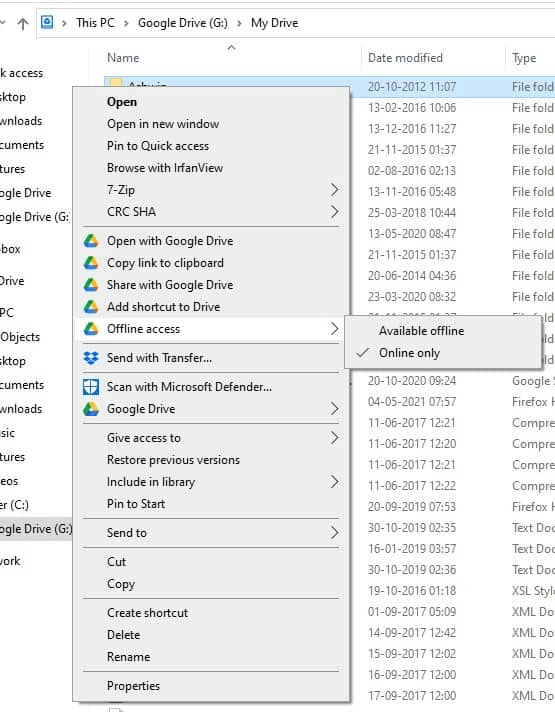
Task: Choose Restore previous versions
Action: click(x=173, y=460)
